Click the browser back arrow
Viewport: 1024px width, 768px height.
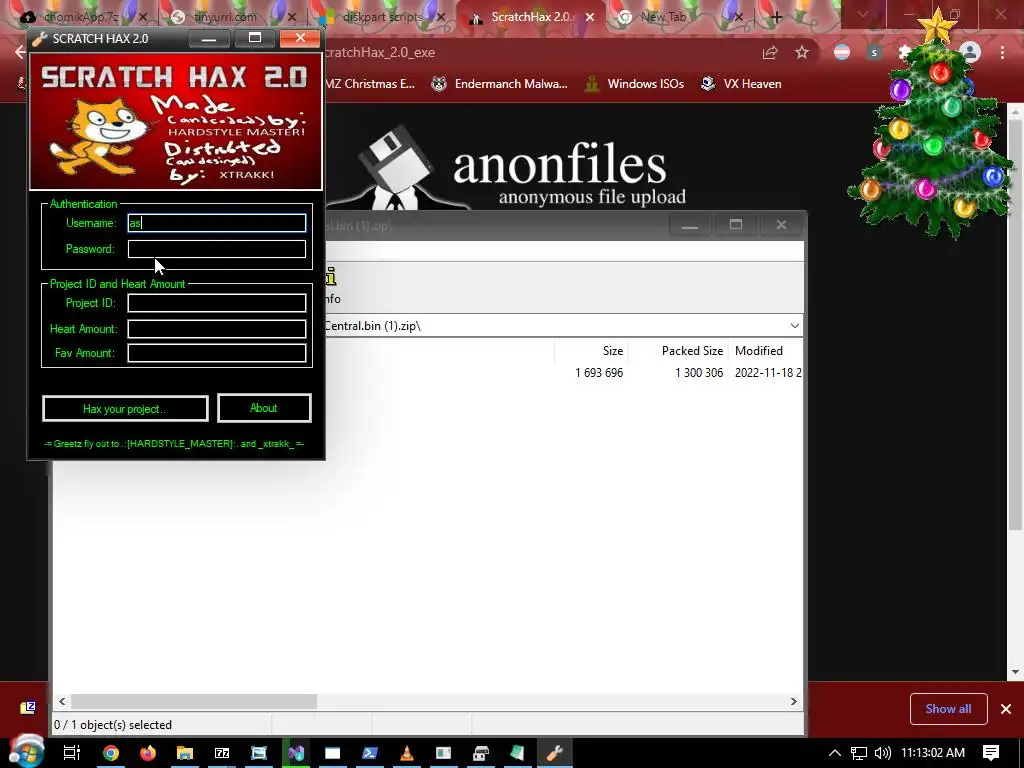[x=20, y=53]
